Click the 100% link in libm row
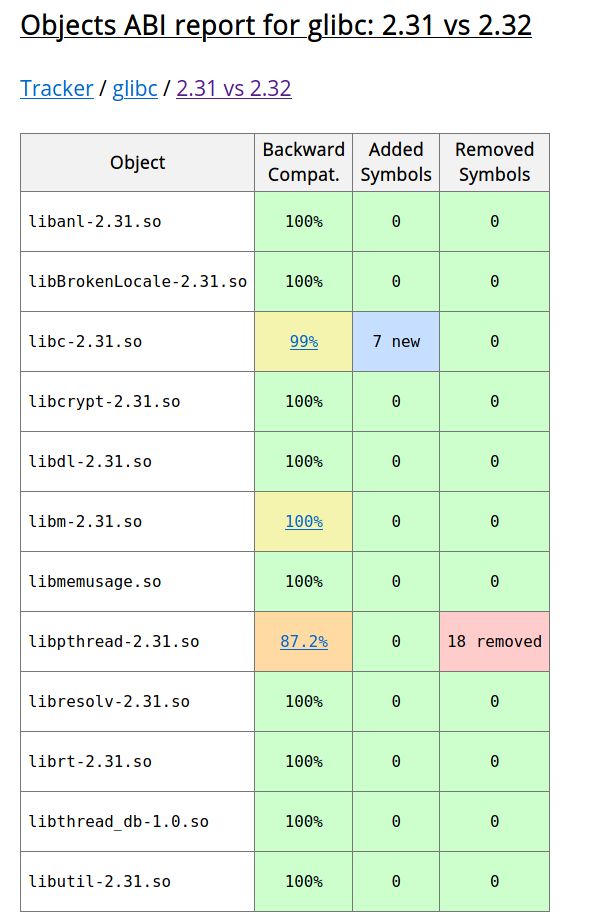Image resolution: width=608 pixels, height=924 pixels. coord(304,521)
